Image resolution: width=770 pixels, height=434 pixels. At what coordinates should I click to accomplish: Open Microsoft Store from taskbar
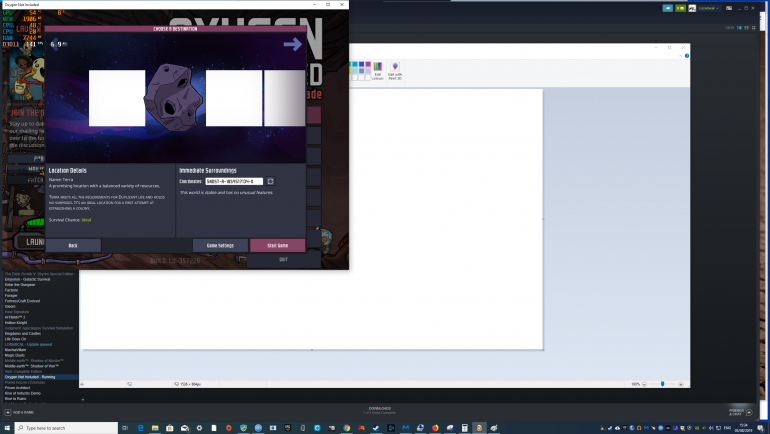point(170,428)
